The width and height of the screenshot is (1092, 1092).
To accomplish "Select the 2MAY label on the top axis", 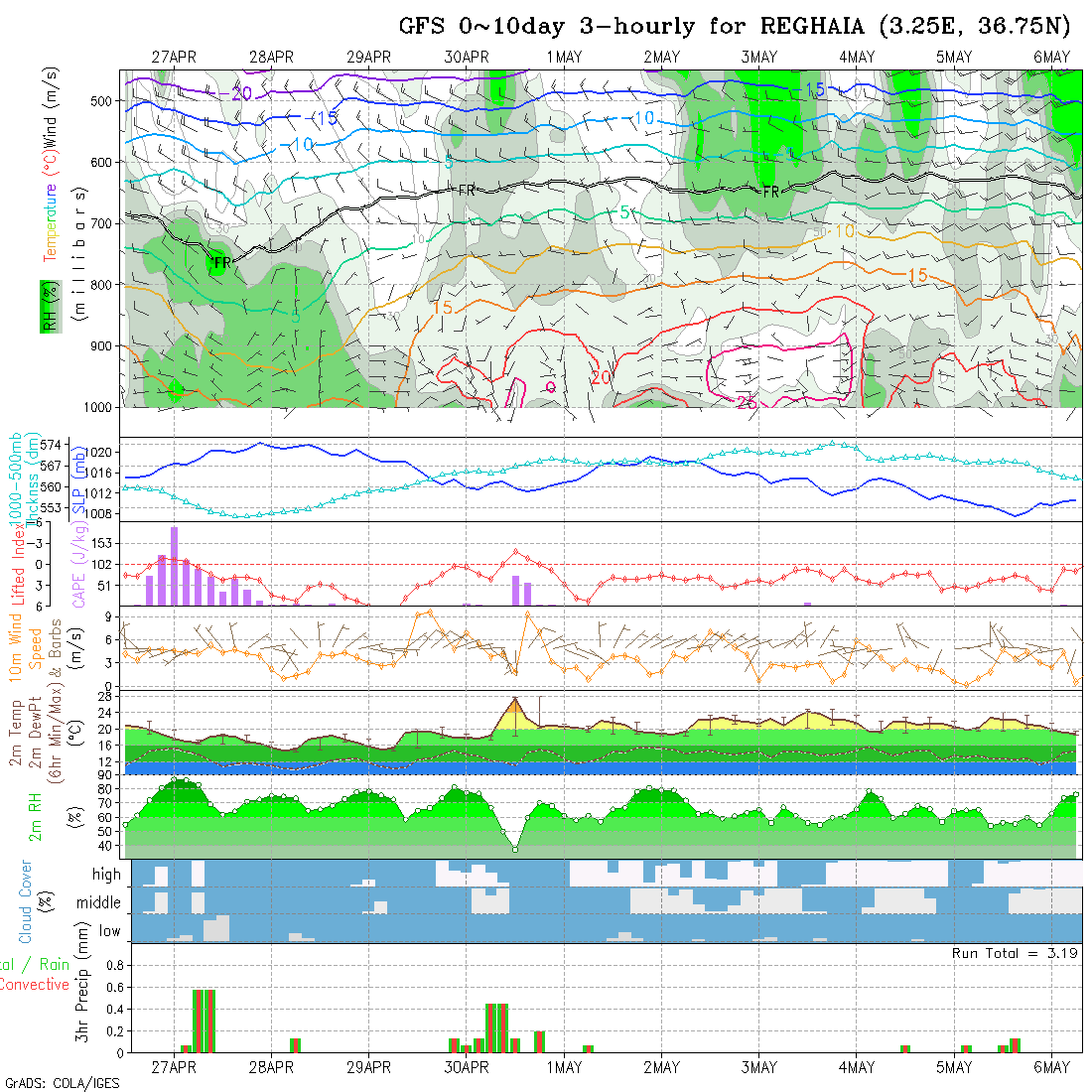I will 661,58.
